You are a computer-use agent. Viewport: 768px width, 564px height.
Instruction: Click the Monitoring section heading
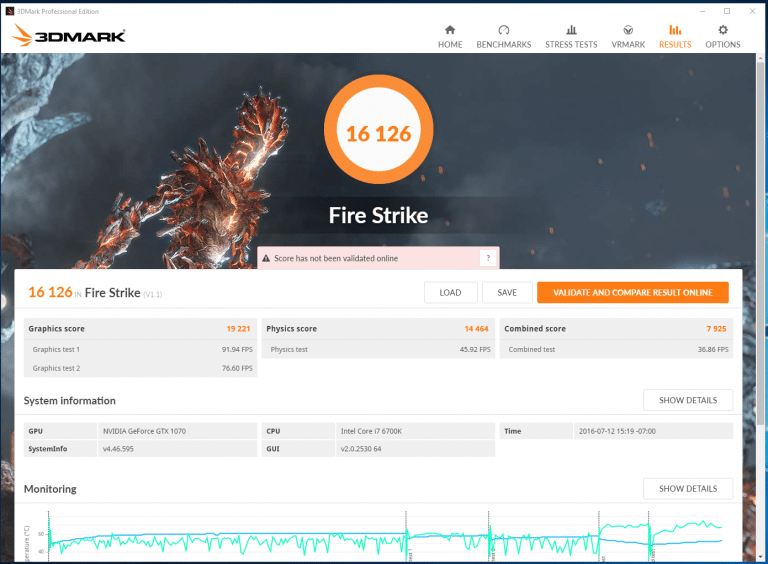point(50,489)
